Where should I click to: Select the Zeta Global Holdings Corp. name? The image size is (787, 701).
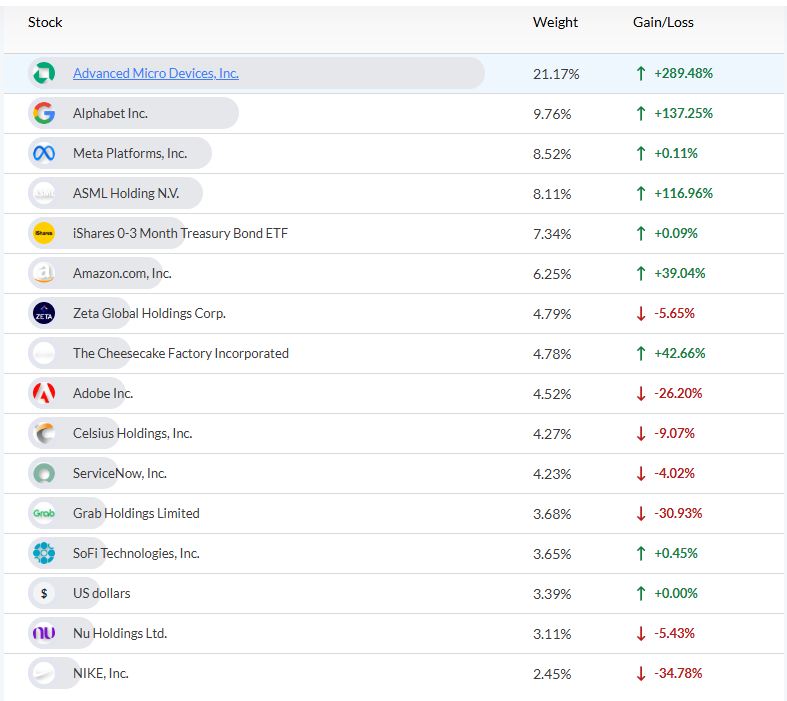click(150, 314)
